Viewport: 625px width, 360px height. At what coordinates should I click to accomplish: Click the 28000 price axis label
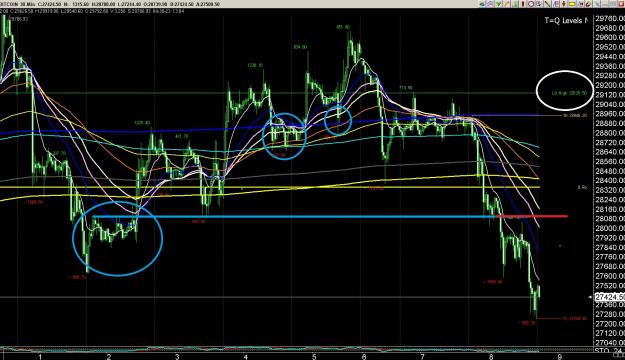(x=609, y=228)
